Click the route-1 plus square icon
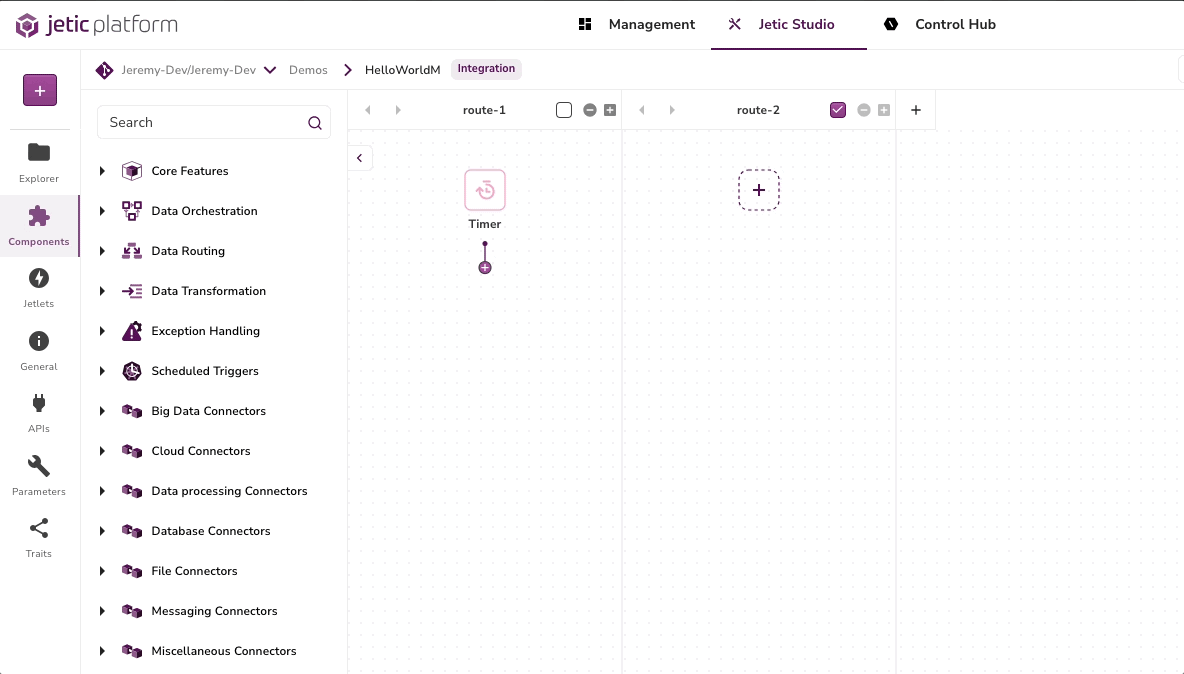Image resolution: width=1184 pixels, height=674 pixels. [610, 110]
